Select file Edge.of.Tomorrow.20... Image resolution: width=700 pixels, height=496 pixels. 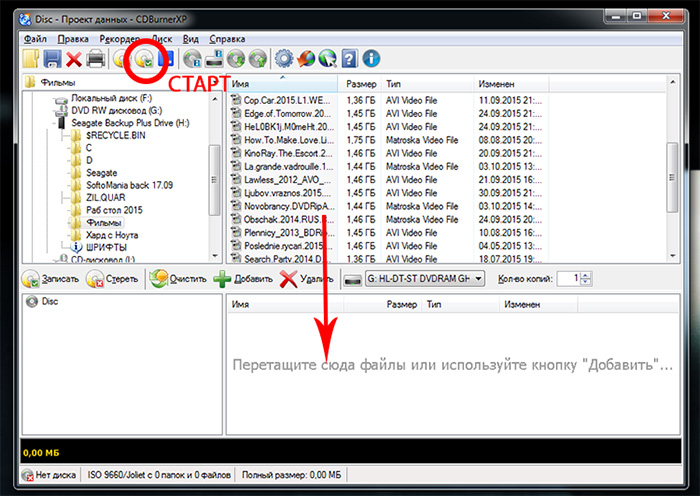click(x=287, y=113)
